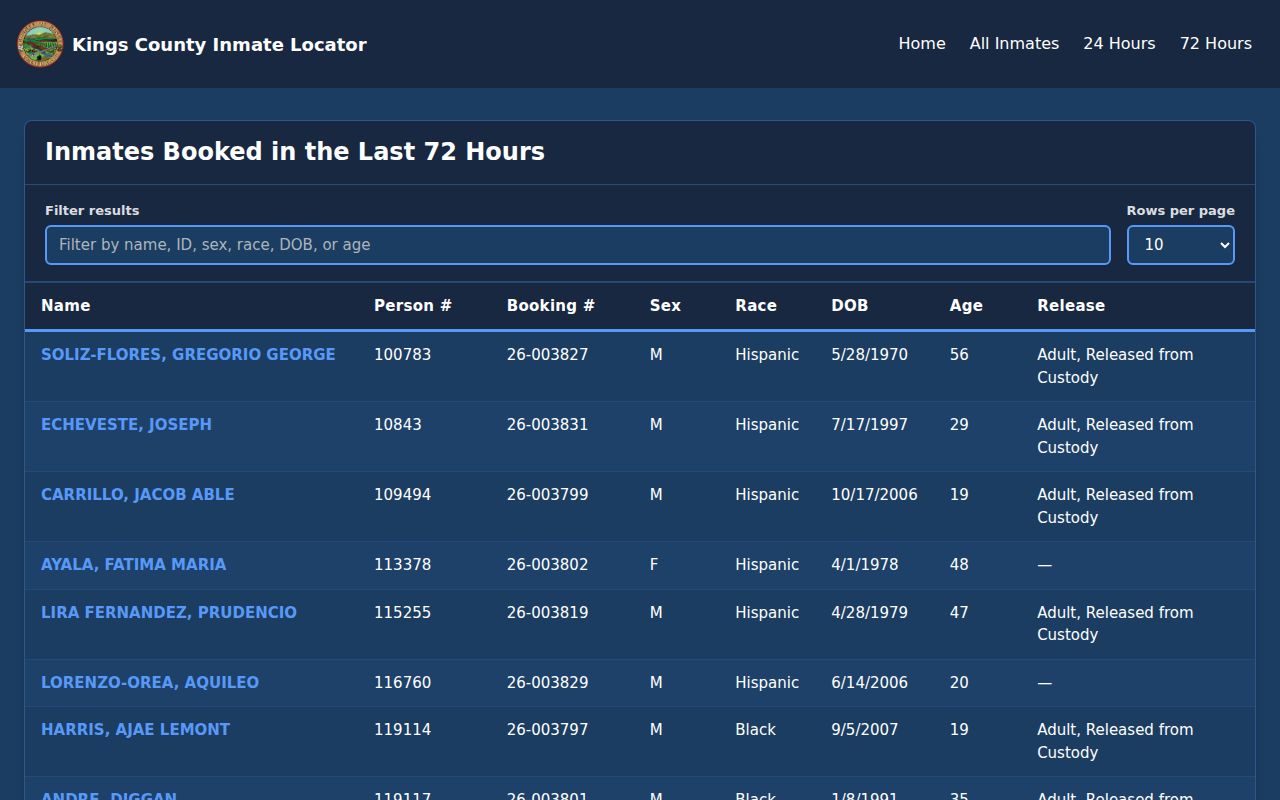This screenshot has height=800, width=1280.
Task: Select the DOB value 9/5/2007
Action: [x=865, y=729]
